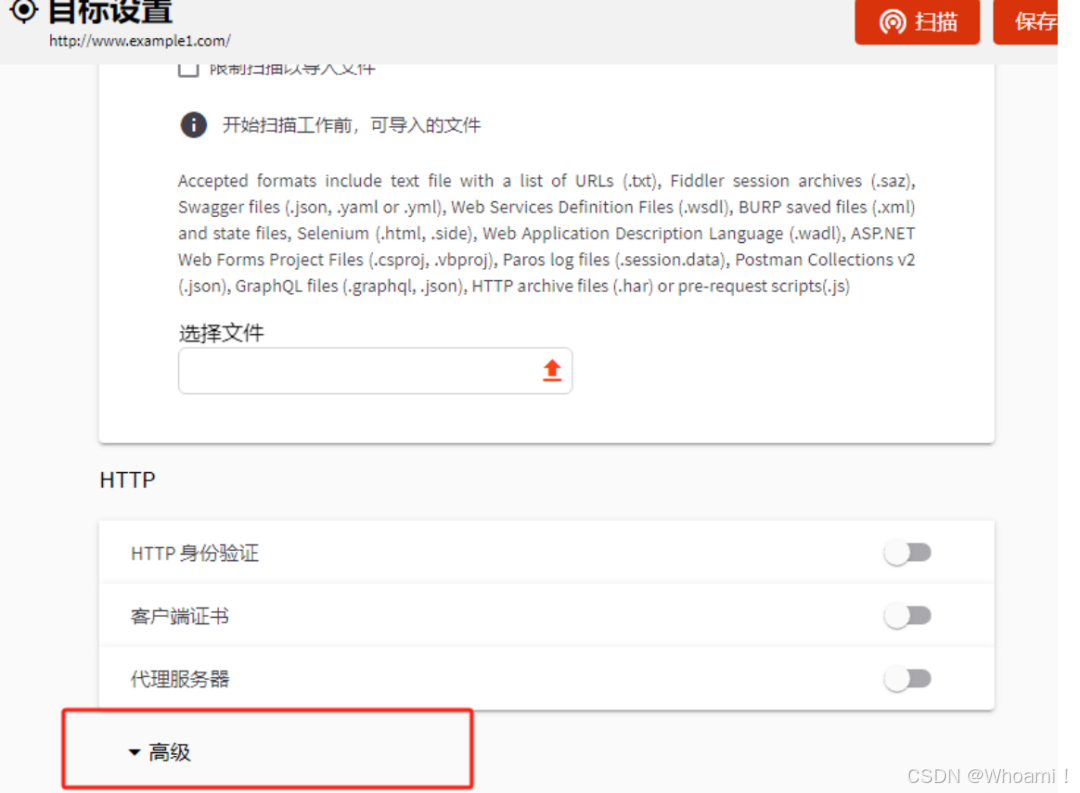Turn on the 代理服务器 switch
The height and width of the screenshot is (793, 1080).
coord(907,679)
